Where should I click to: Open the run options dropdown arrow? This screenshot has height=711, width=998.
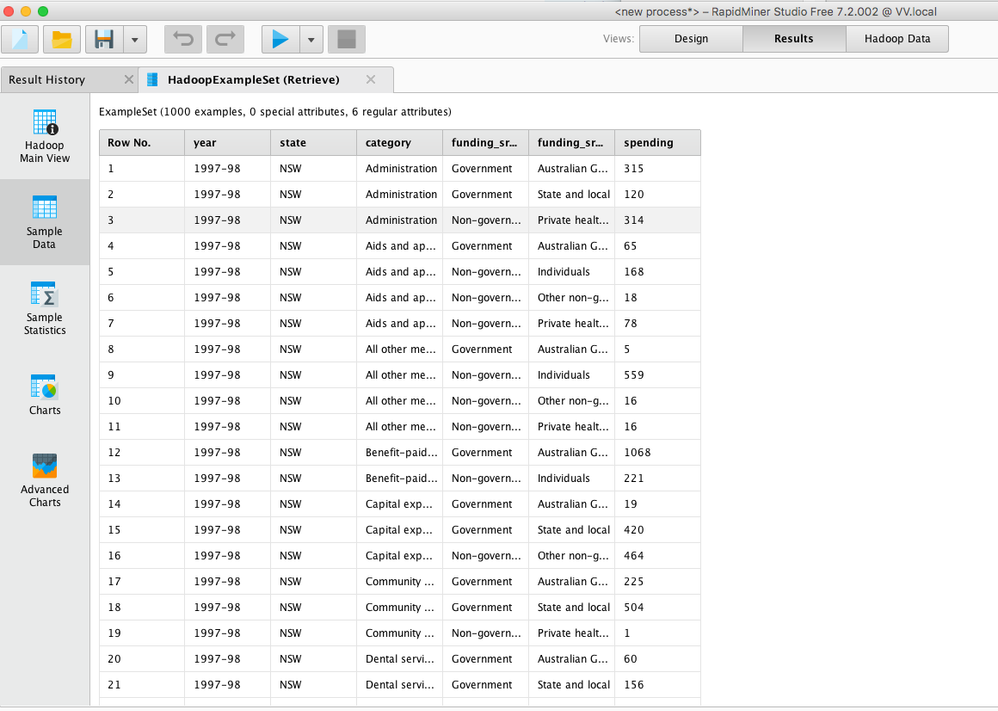click(311, 39)
